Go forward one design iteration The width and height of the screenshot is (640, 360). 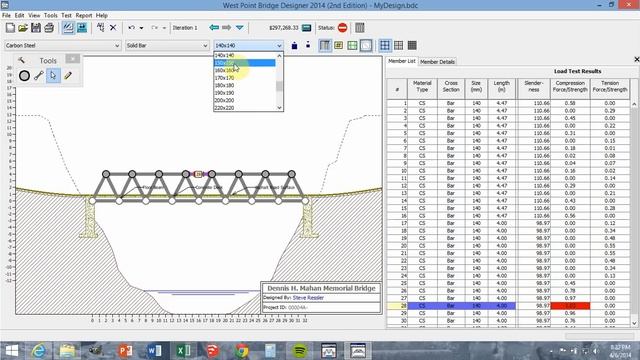[227, 27]
